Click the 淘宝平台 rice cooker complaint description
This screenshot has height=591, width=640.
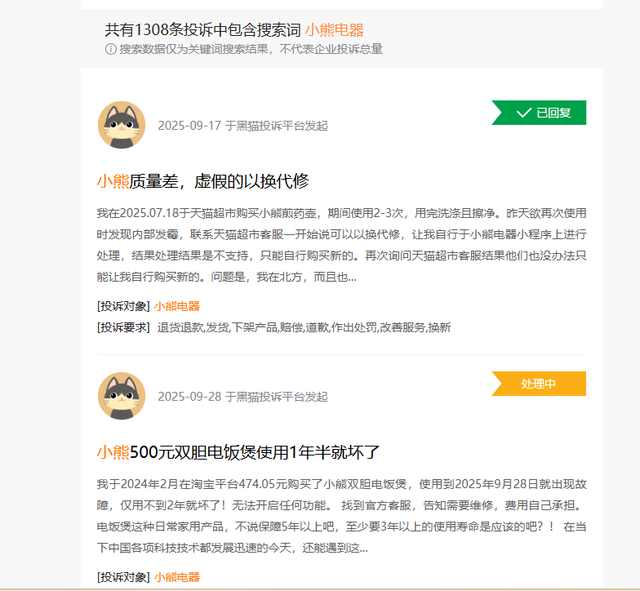click(x=340, y=516)
